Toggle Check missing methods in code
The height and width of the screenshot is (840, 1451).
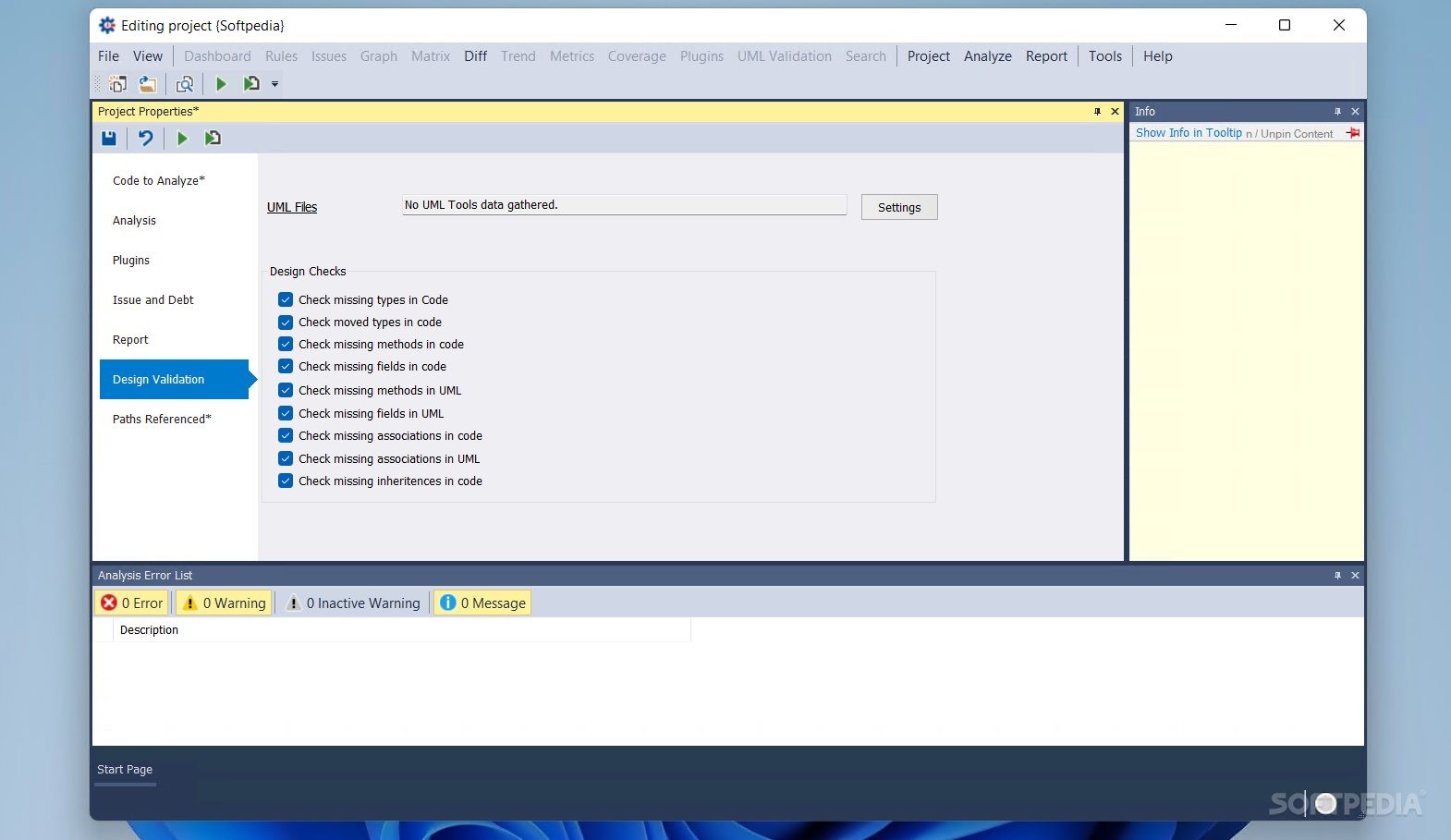click(286, 344)
